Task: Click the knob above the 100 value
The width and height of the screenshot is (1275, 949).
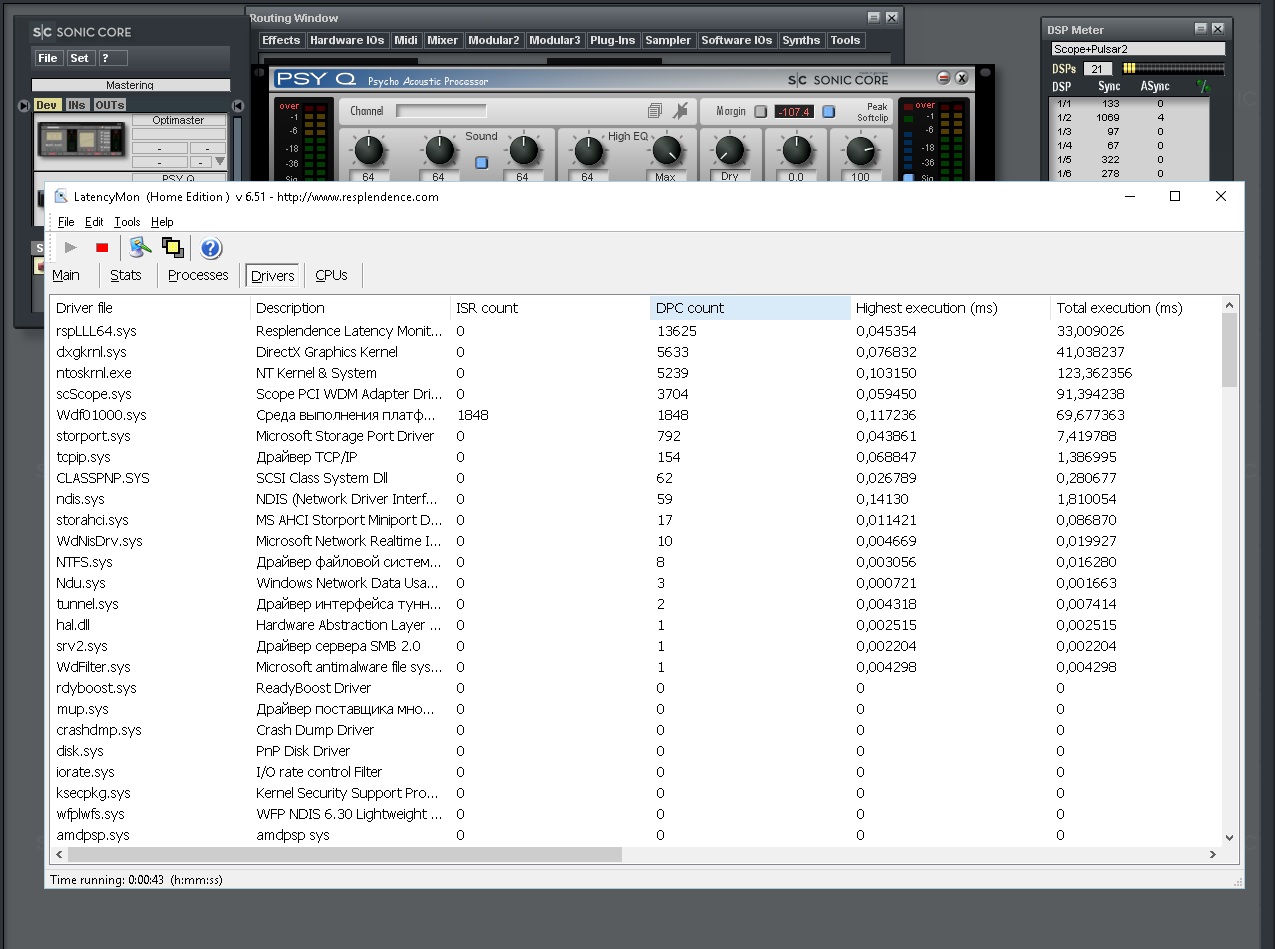Action: click(860, 151)
